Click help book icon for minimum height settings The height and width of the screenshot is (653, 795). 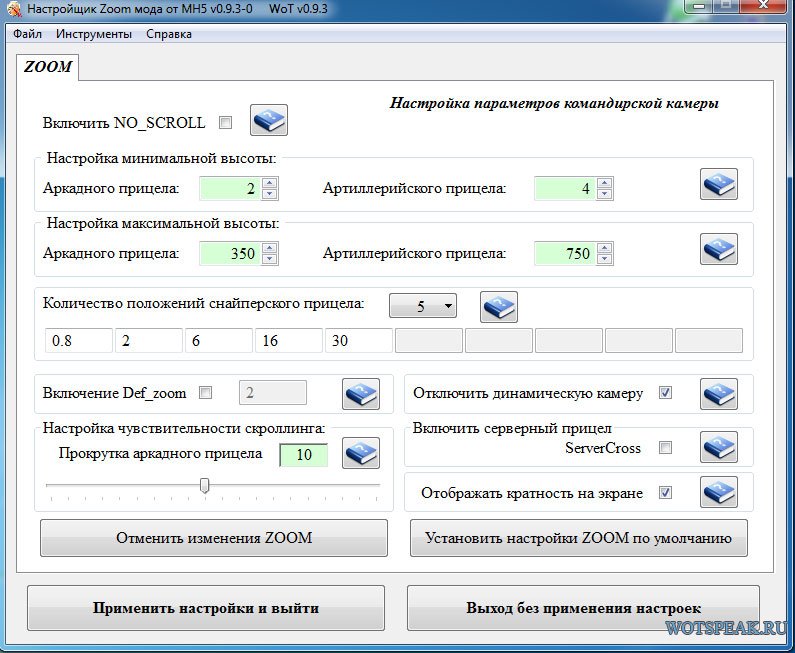tap(718, 185)
